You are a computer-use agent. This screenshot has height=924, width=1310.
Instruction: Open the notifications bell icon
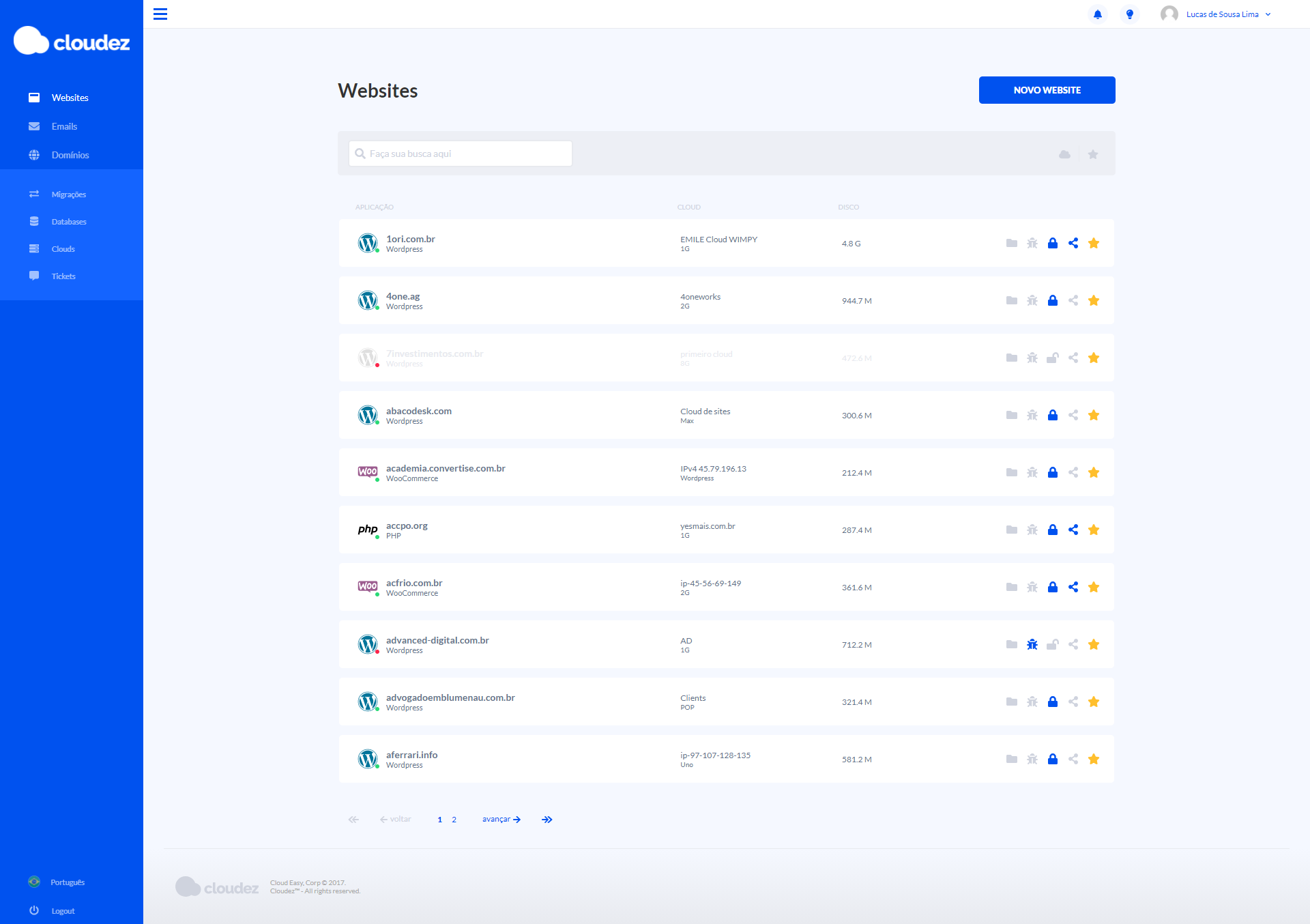tap(1098, 14)
